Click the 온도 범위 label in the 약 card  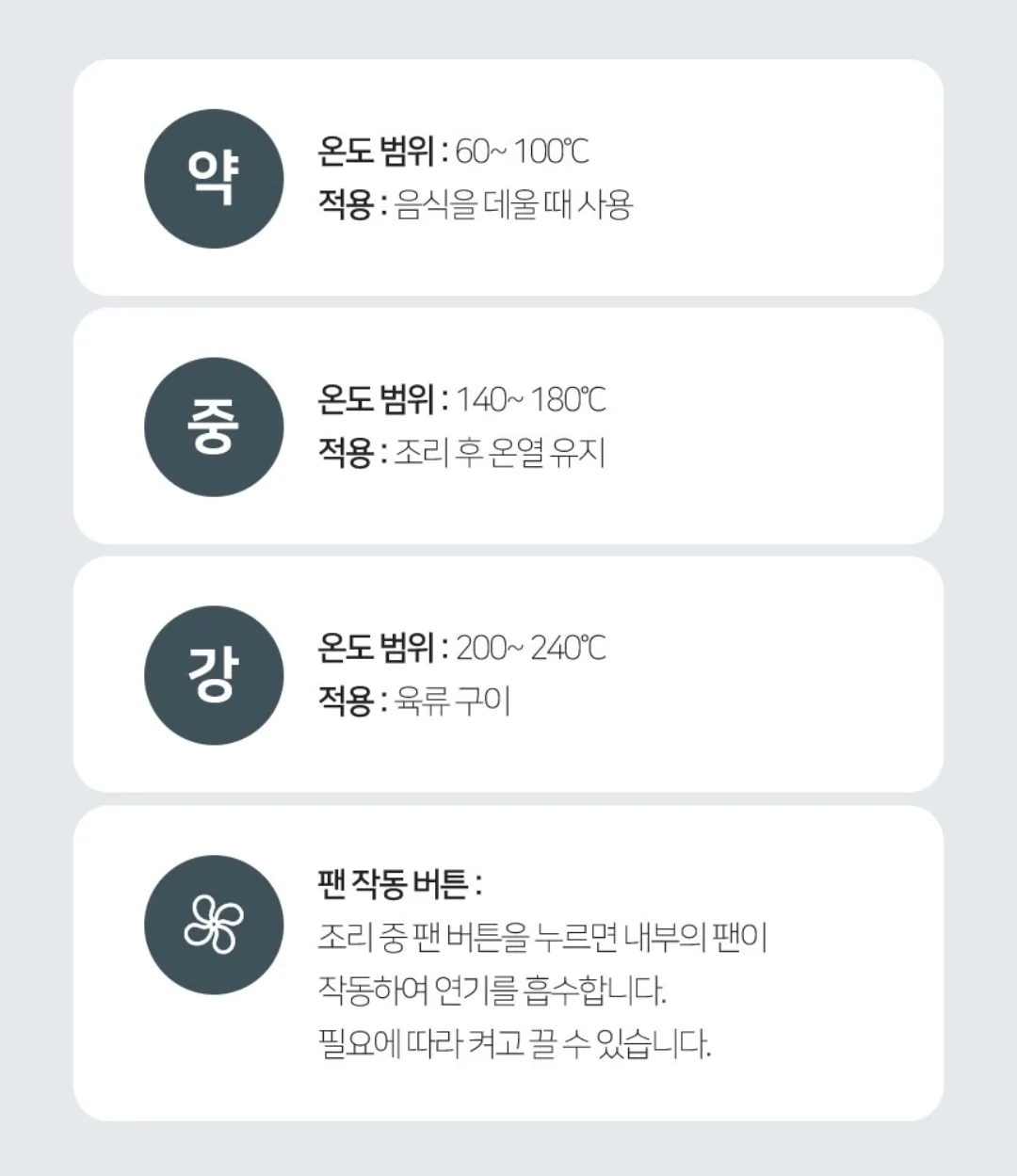(377, 151)
